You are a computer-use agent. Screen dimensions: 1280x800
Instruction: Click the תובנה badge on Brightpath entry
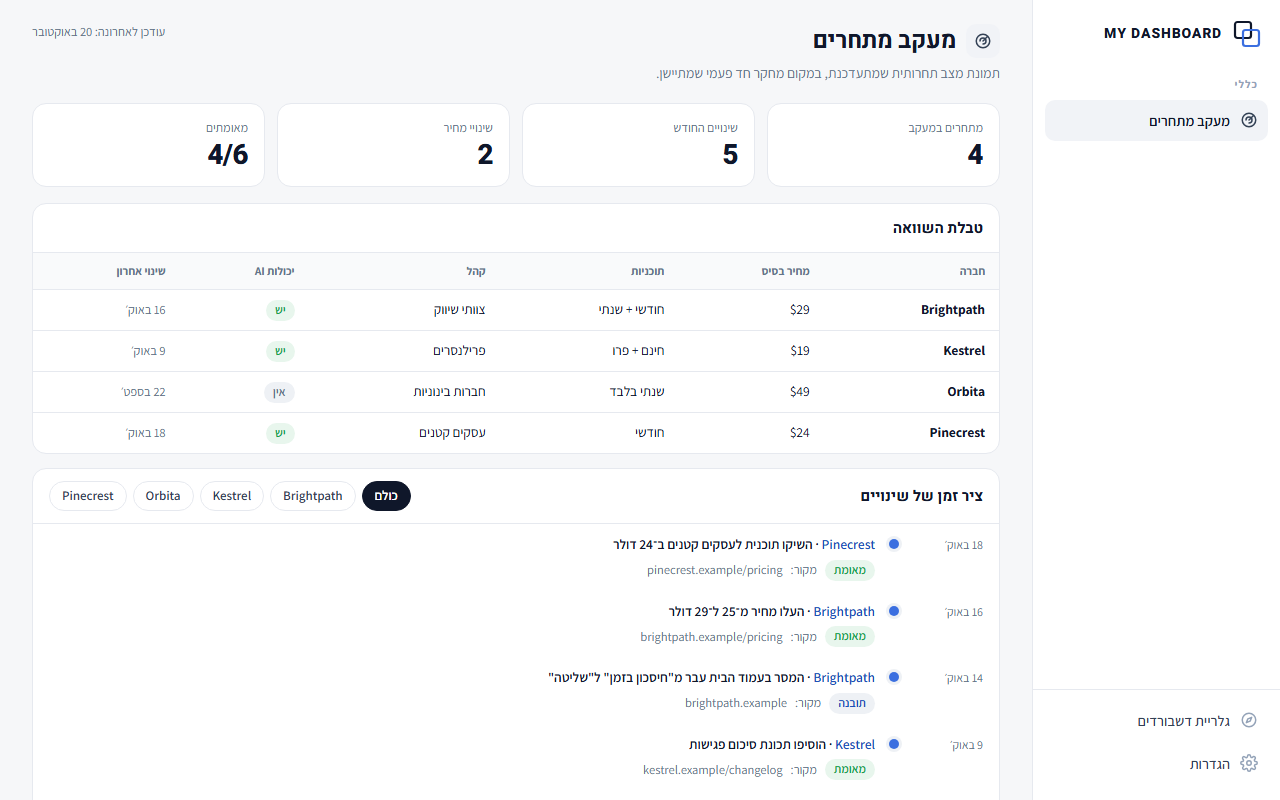click(x=852, y=703)
